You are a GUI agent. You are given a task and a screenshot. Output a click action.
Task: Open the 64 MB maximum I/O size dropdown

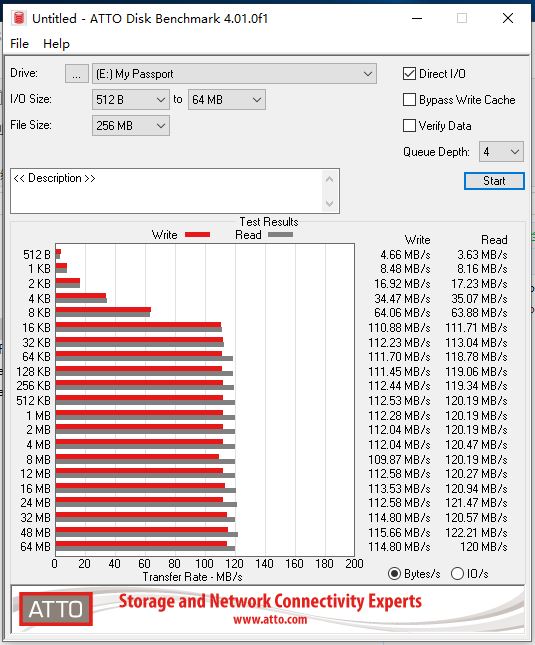click(227, 100)
